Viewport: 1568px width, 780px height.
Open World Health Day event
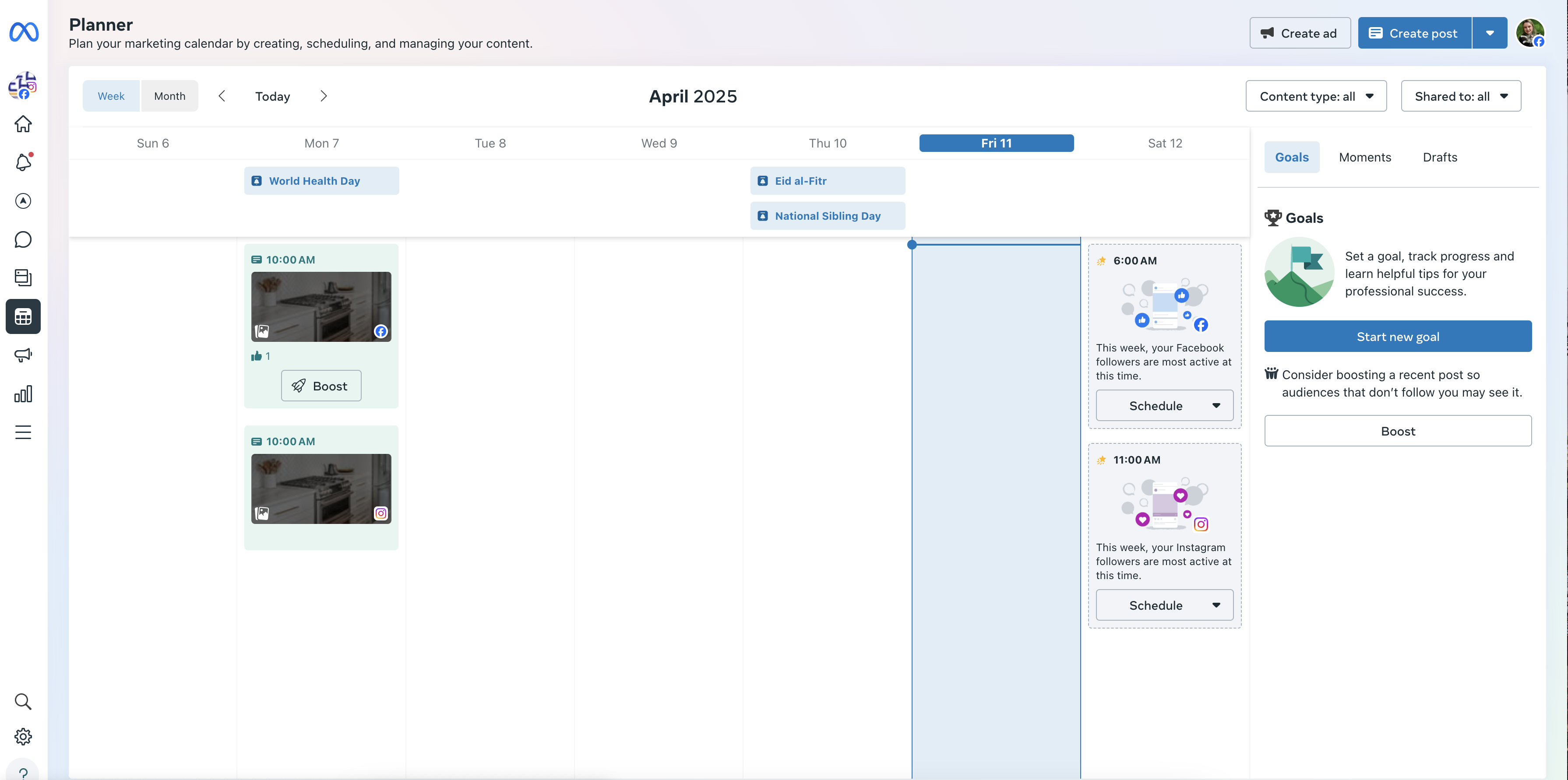point(321,181)
